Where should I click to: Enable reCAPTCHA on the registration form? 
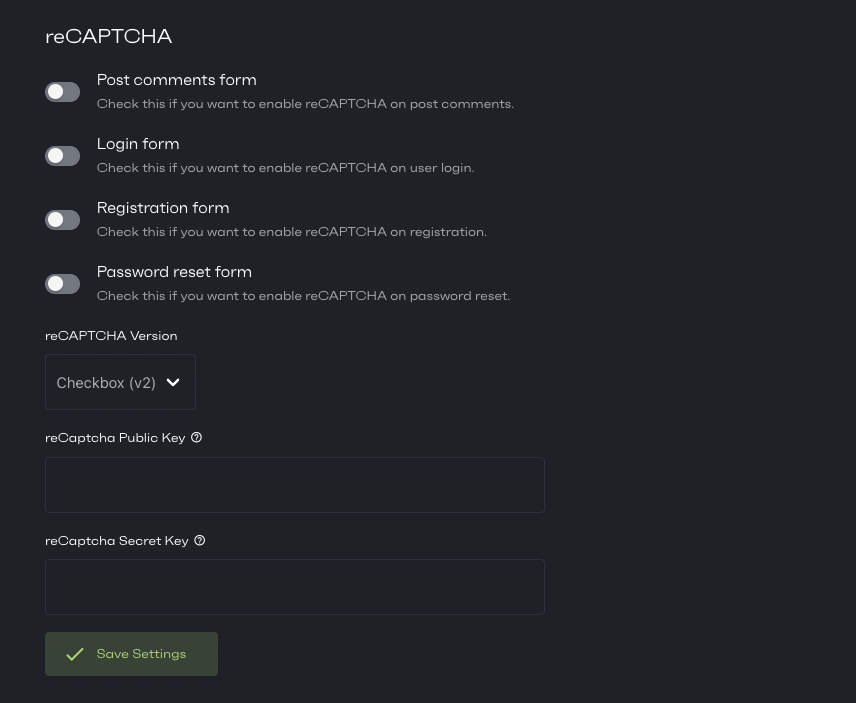62,219
